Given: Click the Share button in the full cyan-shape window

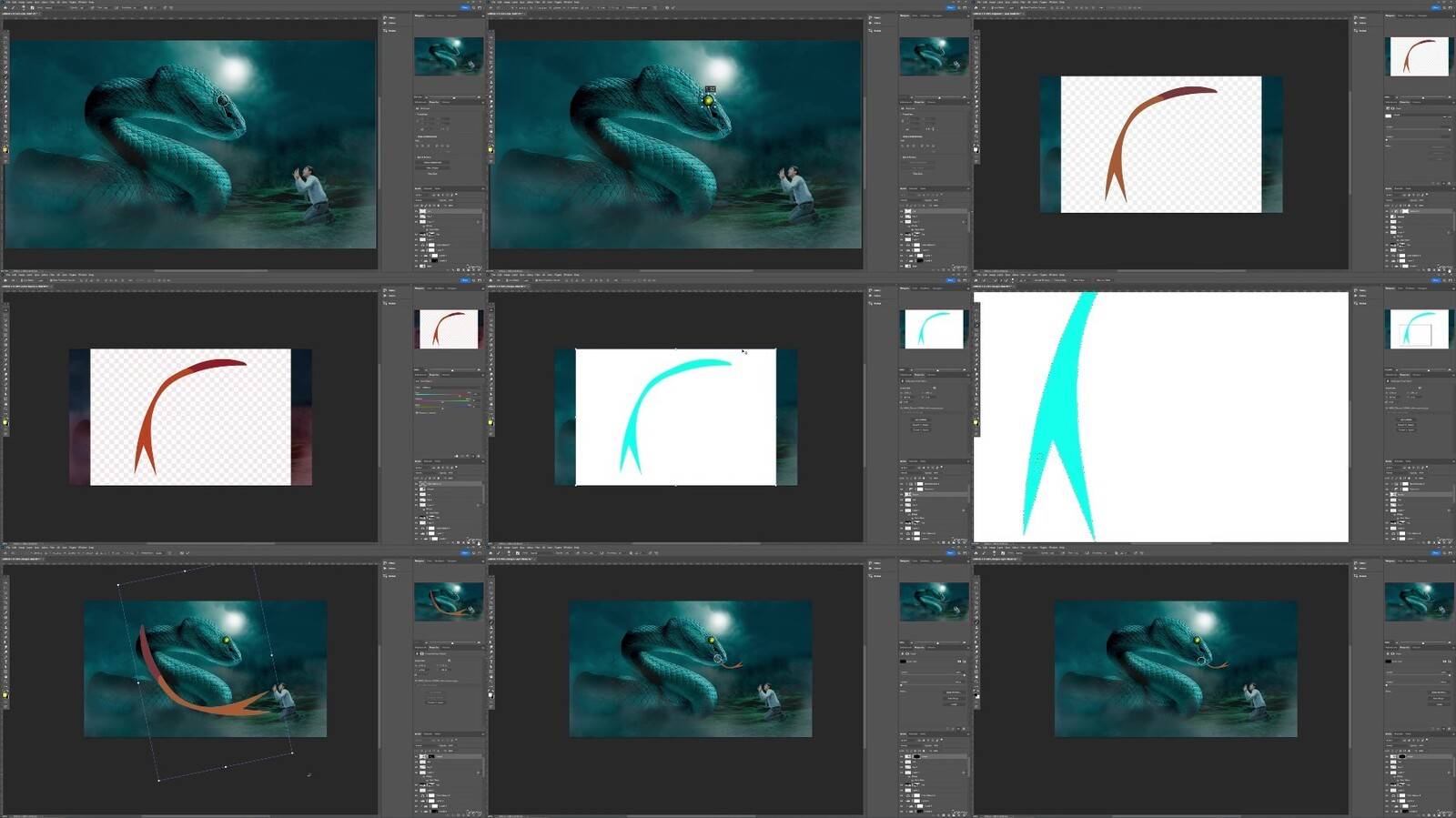Looking at the screenshot, I should click(950, 280).
